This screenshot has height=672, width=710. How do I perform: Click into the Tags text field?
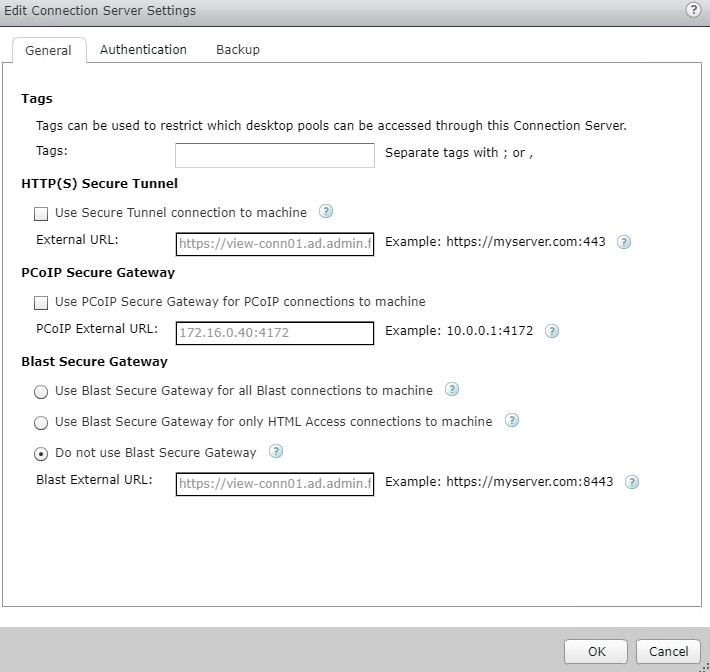[274, 155]
